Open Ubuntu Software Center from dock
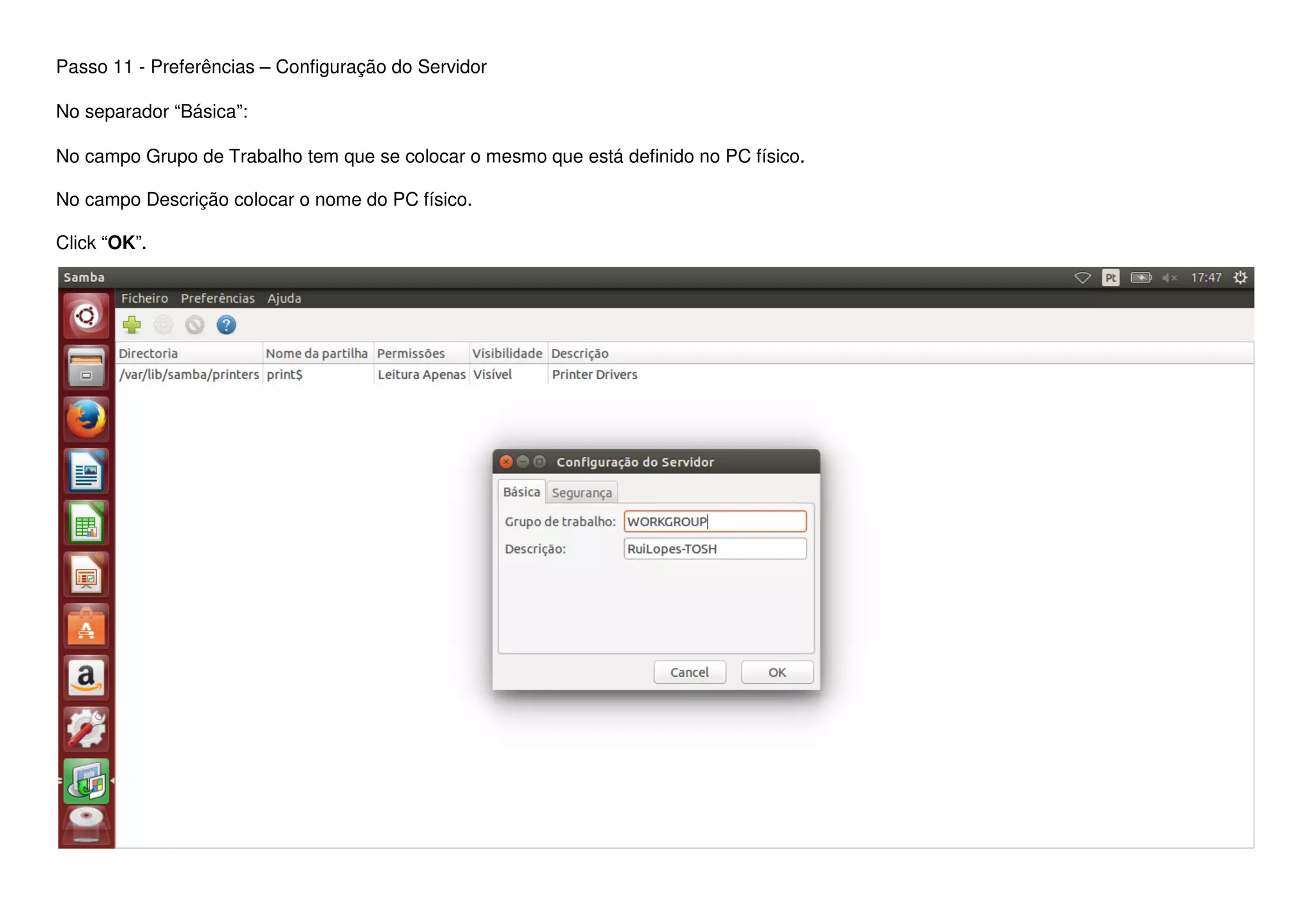 (x=86, y=626)
